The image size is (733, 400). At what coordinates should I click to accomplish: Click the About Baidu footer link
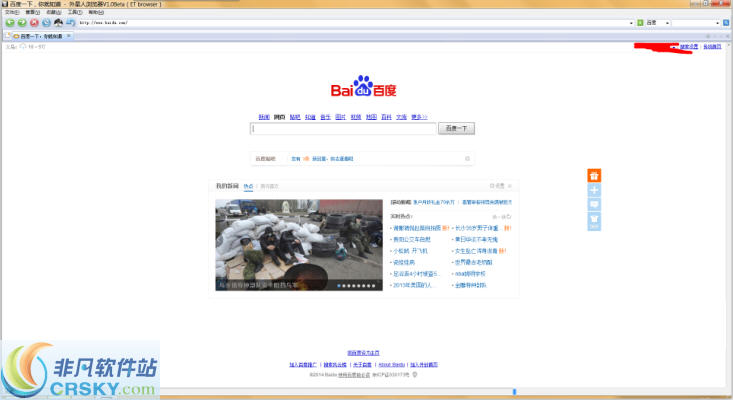(x=391, y=364)
